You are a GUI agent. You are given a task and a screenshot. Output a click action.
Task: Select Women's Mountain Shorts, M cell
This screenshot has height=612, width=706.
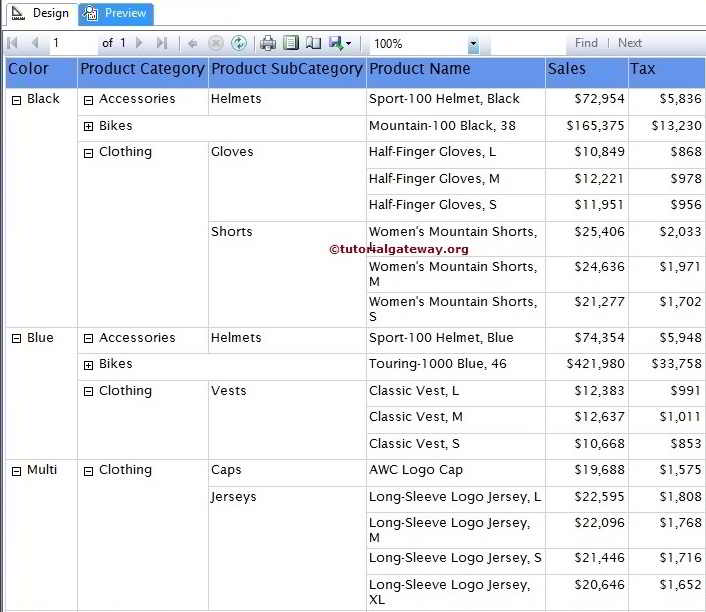[456, 274]
